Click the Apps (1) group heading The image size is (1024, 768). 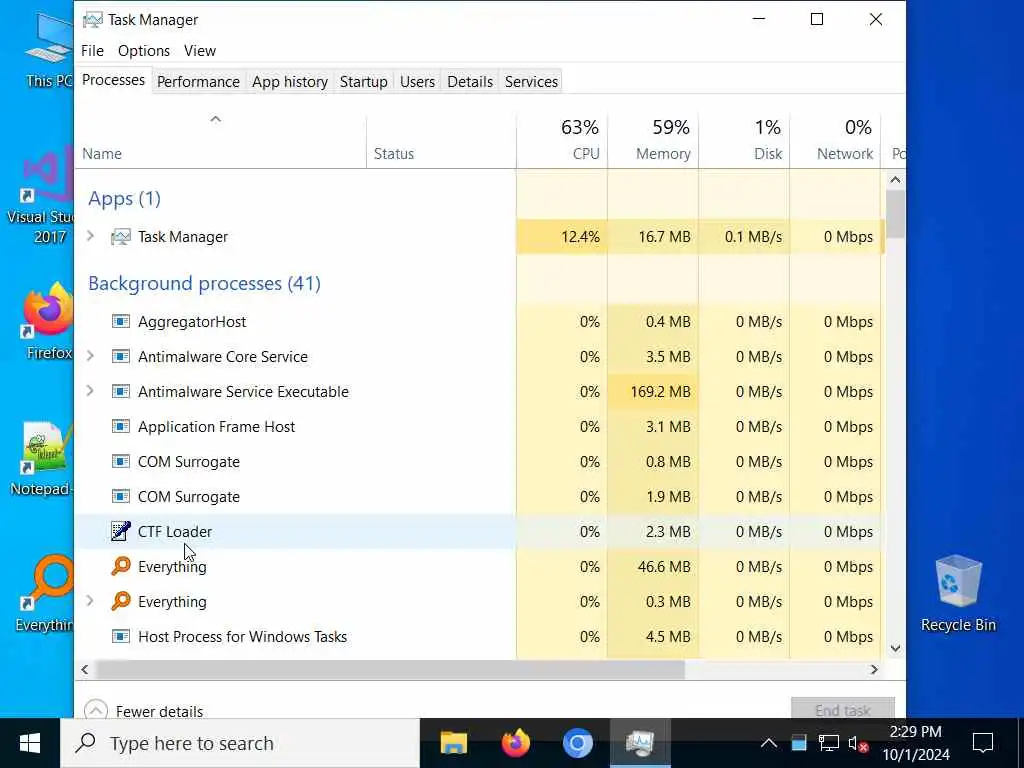pos(124,199)
